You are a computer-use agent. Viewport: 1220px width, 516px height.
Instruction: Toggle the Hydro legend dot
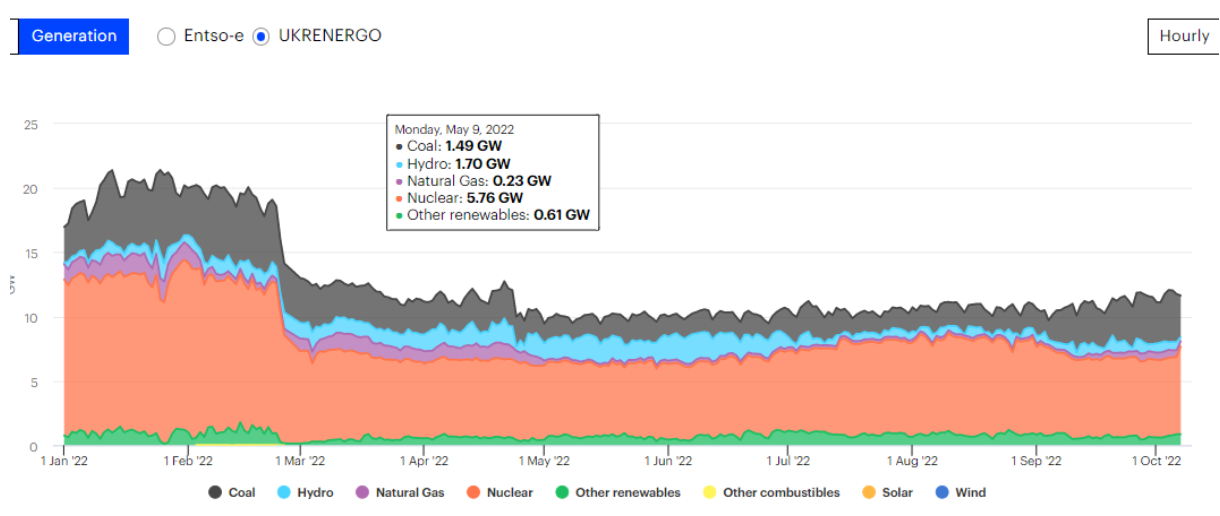(x=284, y=492)
